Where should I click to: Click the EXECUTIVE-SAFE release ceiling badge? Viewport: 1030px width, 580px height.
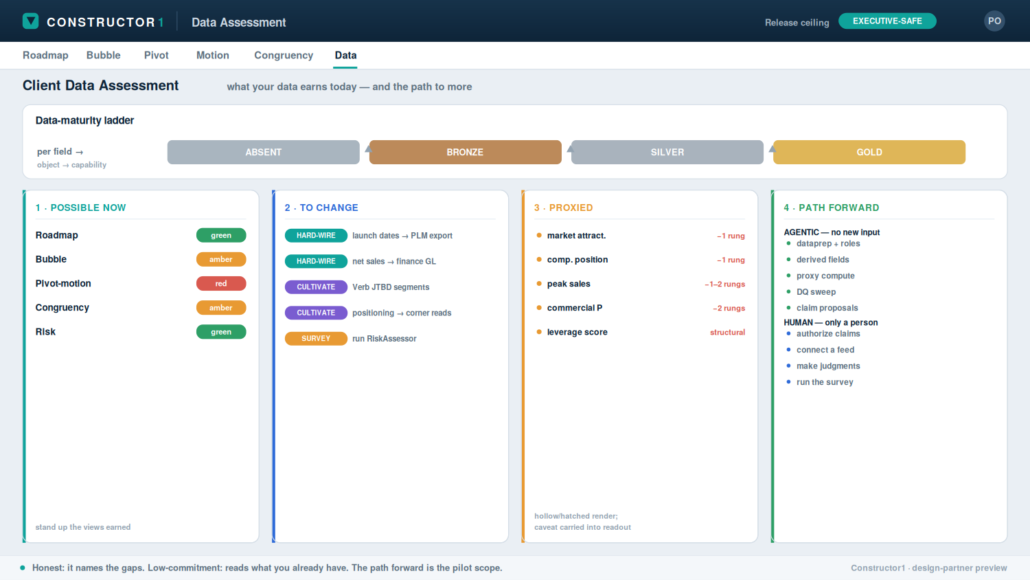(x=887, y=21)
